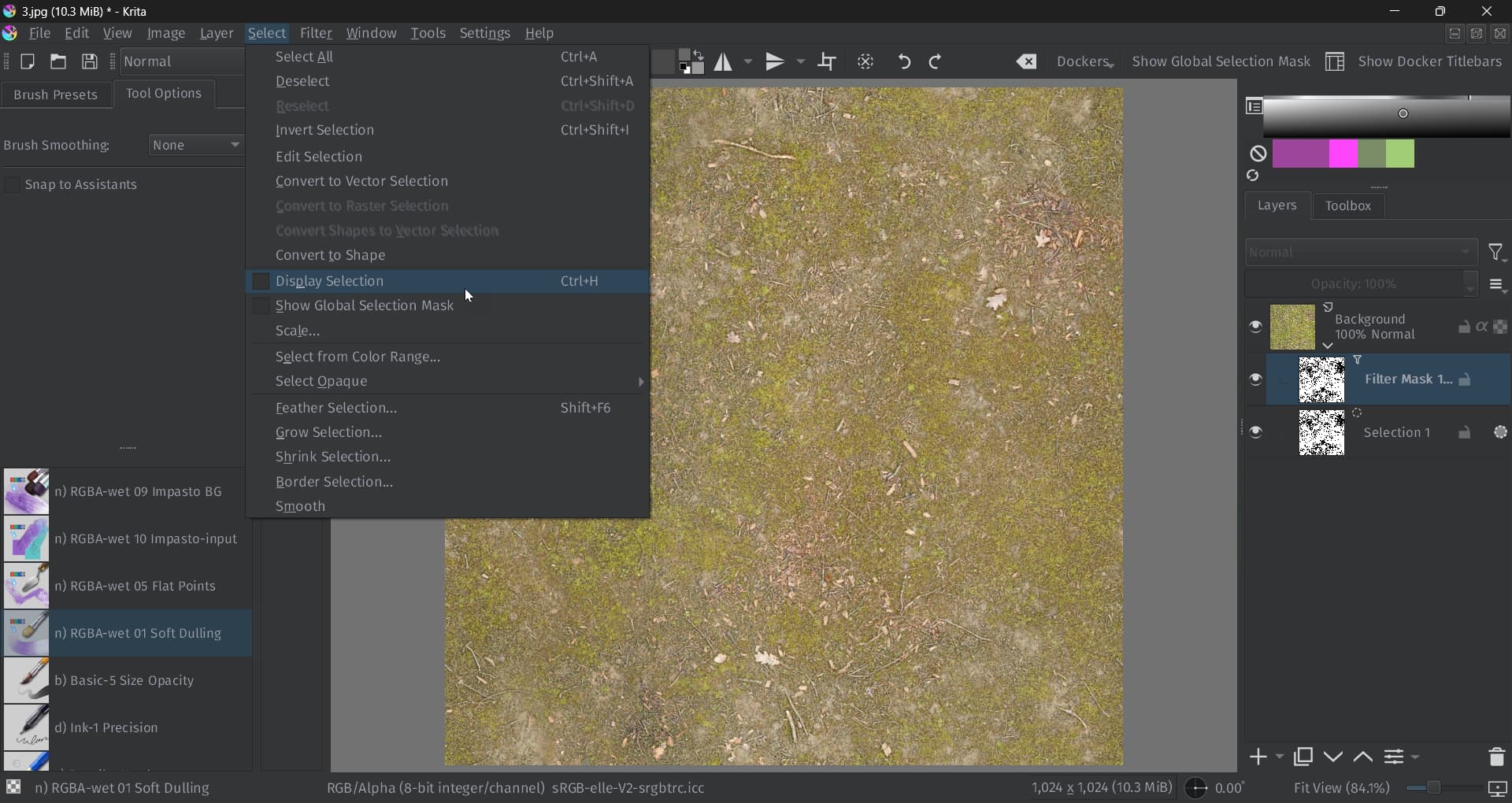The width and height of the screenshot is (1512, 803).
Task: Click the Open File folder icon
Action: coord(58,61)
